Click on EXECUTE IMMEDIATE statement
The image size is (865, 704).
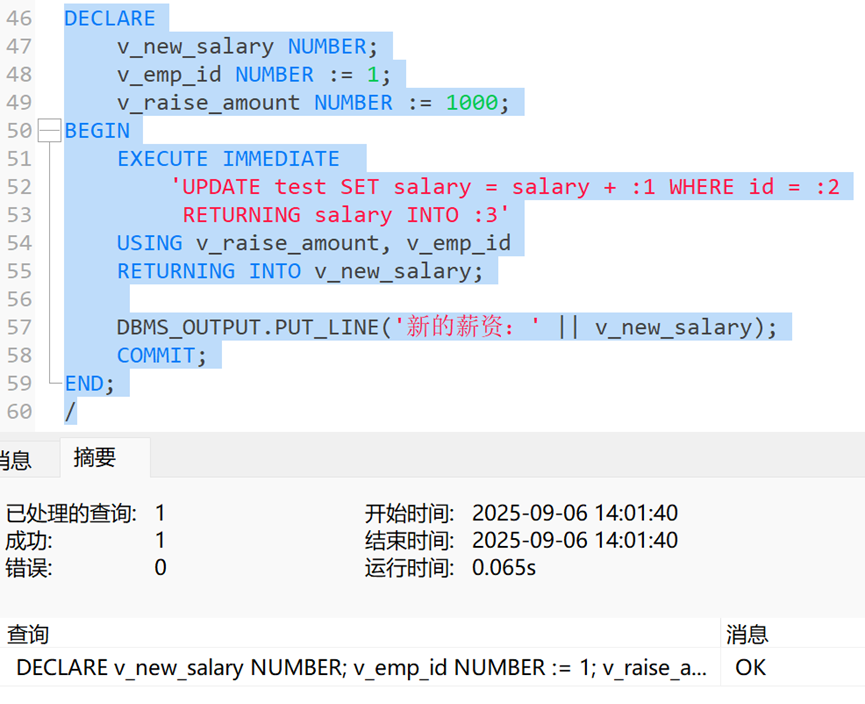(228, 159)
